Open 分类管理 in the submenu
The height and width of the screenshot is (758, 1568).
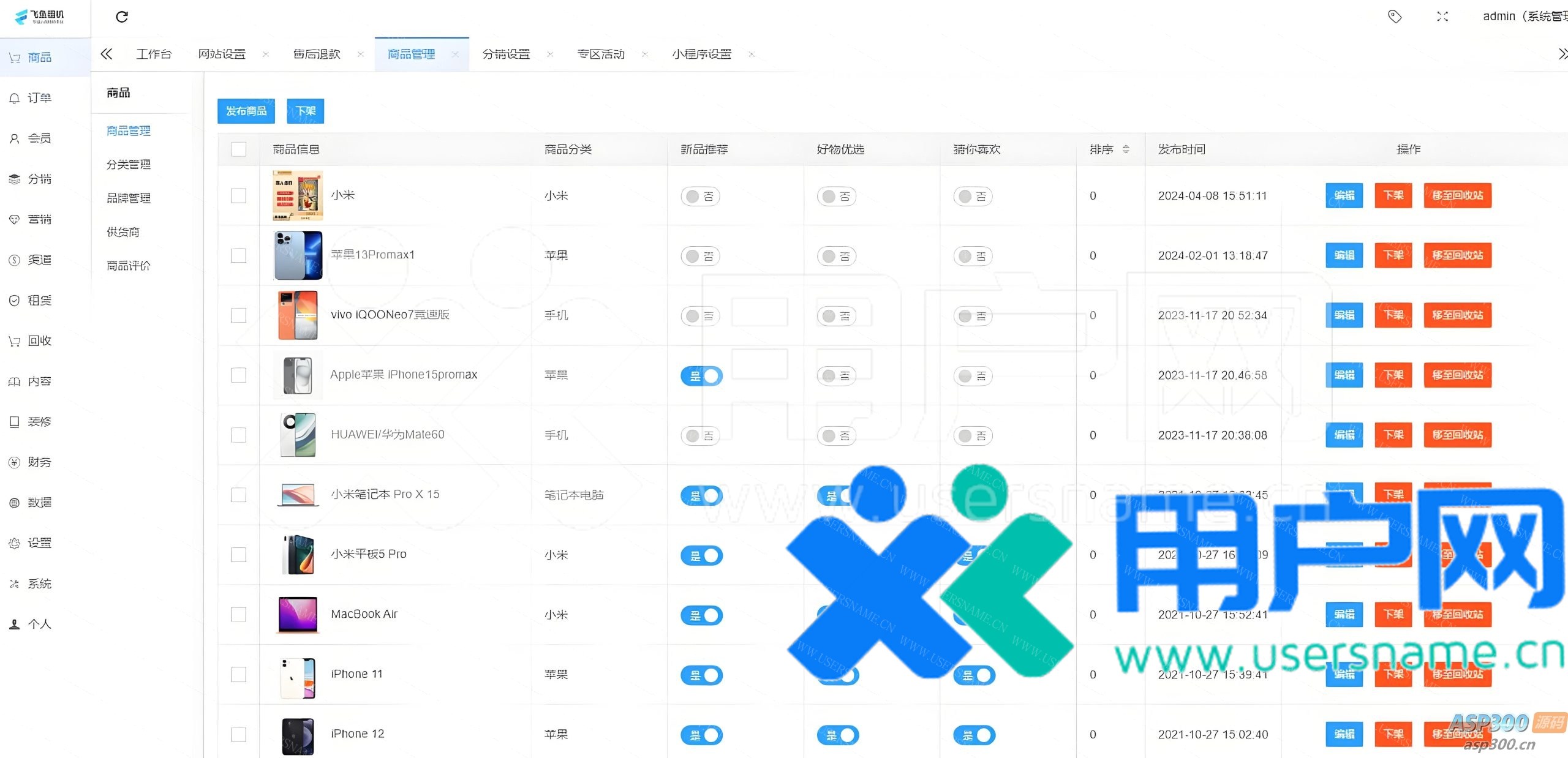tap(129, 165)
